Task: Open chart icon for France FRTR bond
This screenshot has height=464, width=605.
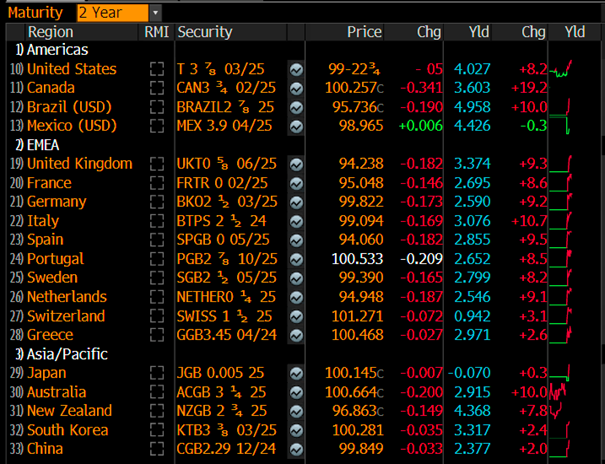Action: pyautogui.click(x=296, y=184)
